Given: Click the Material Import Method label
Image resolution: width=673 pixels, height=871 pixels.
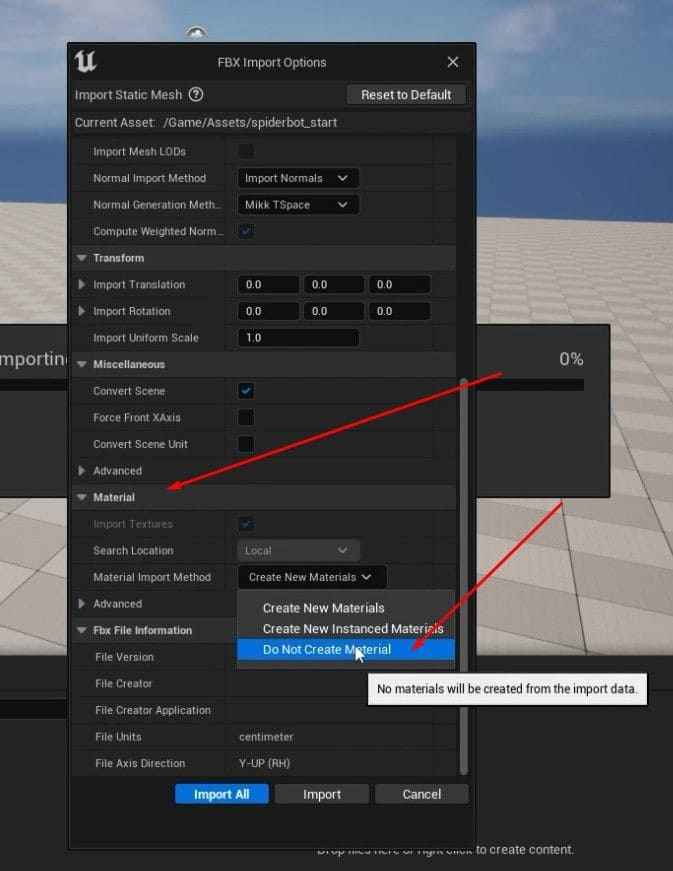Looking at the screenshot, I should point(152,577).
